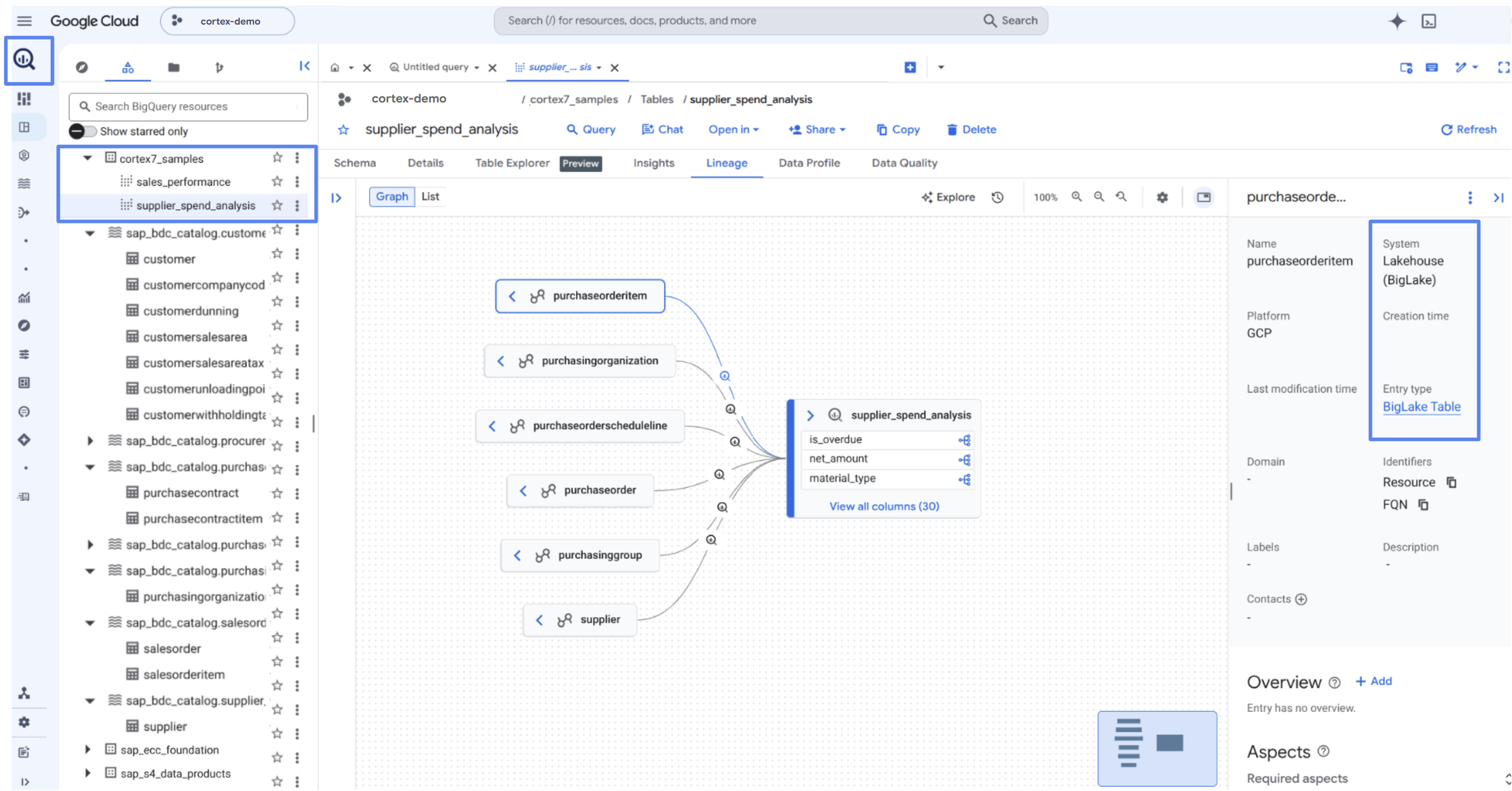
Task: Copy the table with Copy button
Action: pyautogui.click(x=898, y=130)
